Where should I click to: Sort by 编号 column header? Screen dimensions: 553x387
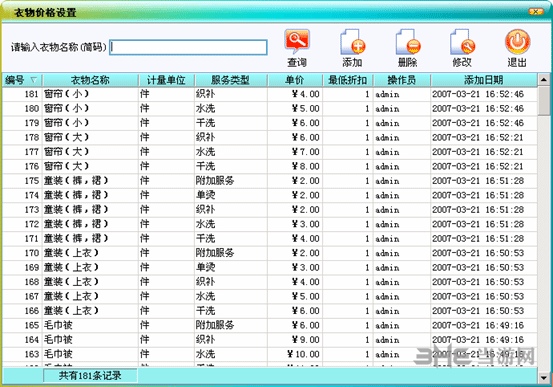click(22, 80)
